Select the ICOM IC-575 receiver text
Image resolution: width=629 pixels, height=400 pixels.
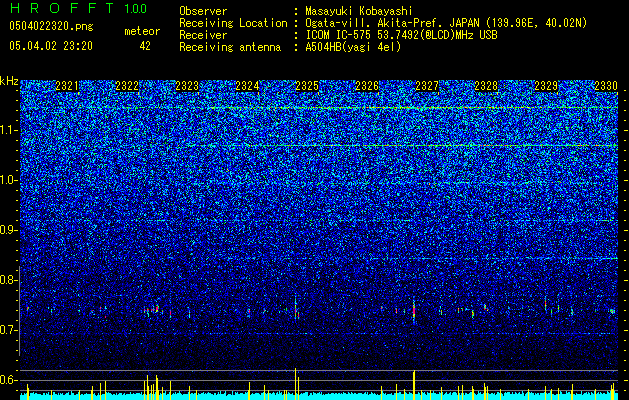click(x=401, y=35)
